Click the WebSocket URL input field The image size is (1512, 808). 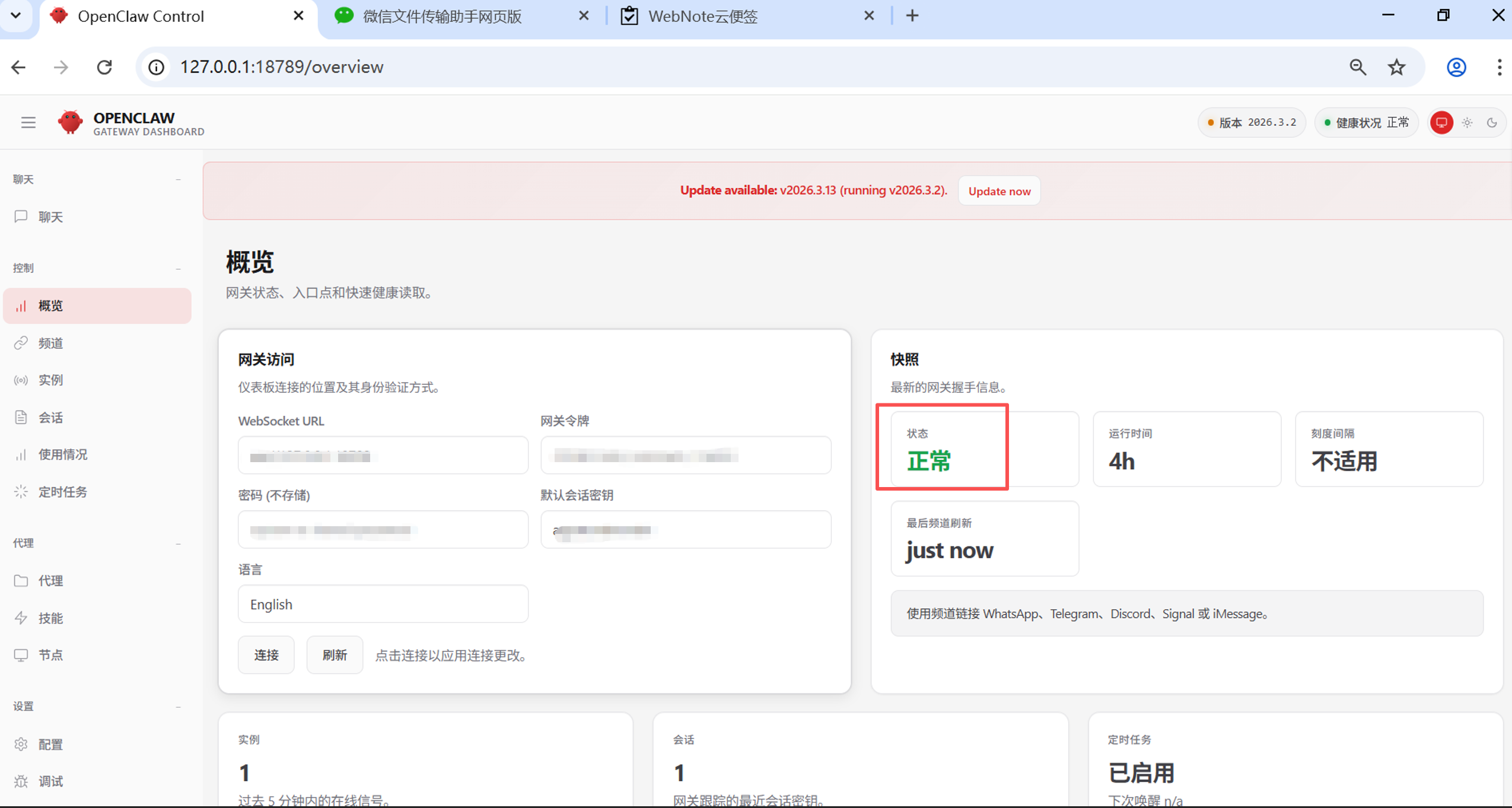(383, 456)
